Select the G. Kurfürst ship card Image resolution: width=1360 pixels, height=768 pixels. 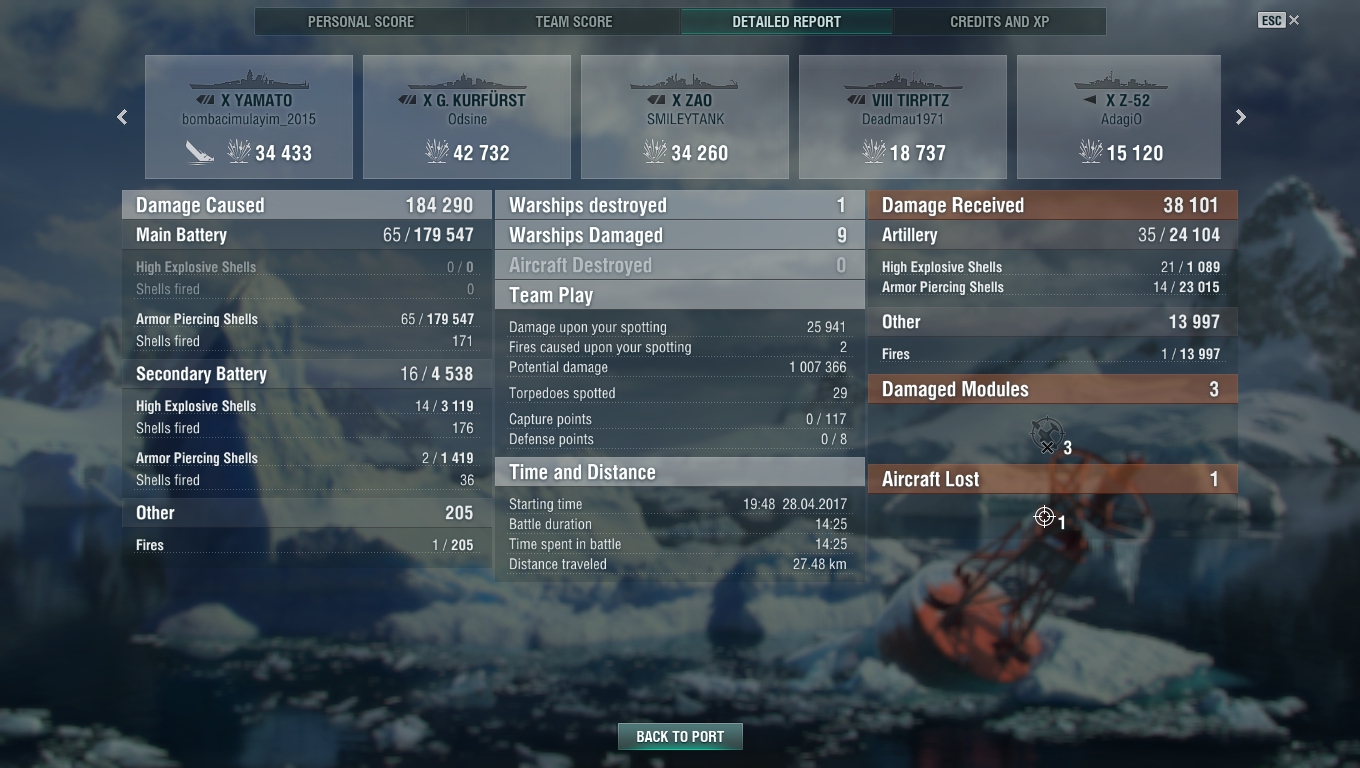pos(467,117)
